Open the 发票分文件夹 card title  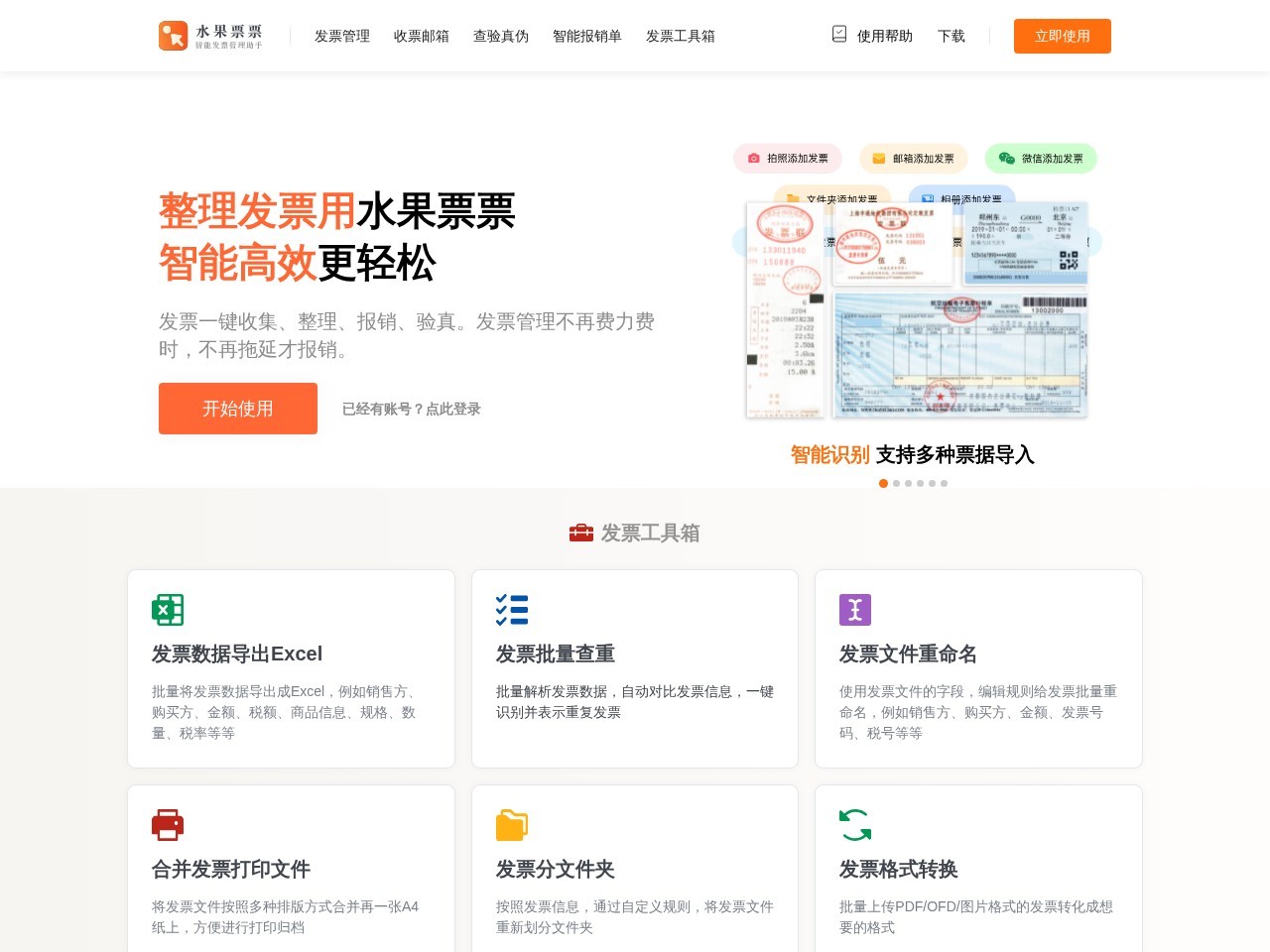pos(556,870)
